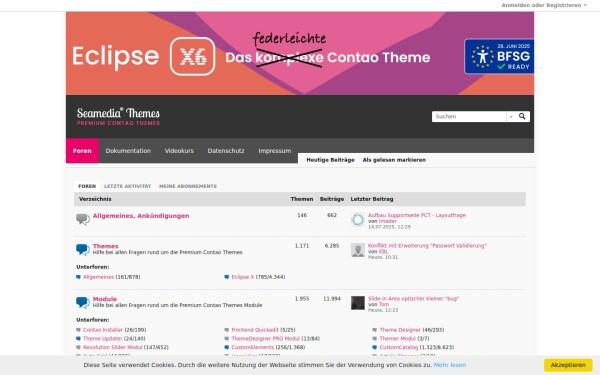Open post Slide-in Area optischer kleiner bug
This screenshot has width=600, height=375.
(413, 298)
